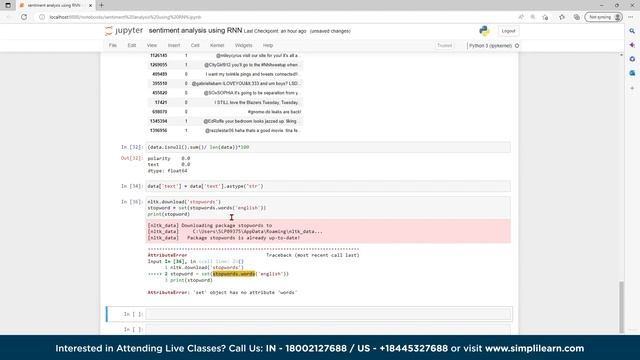Click table row index 1396956

158,131
